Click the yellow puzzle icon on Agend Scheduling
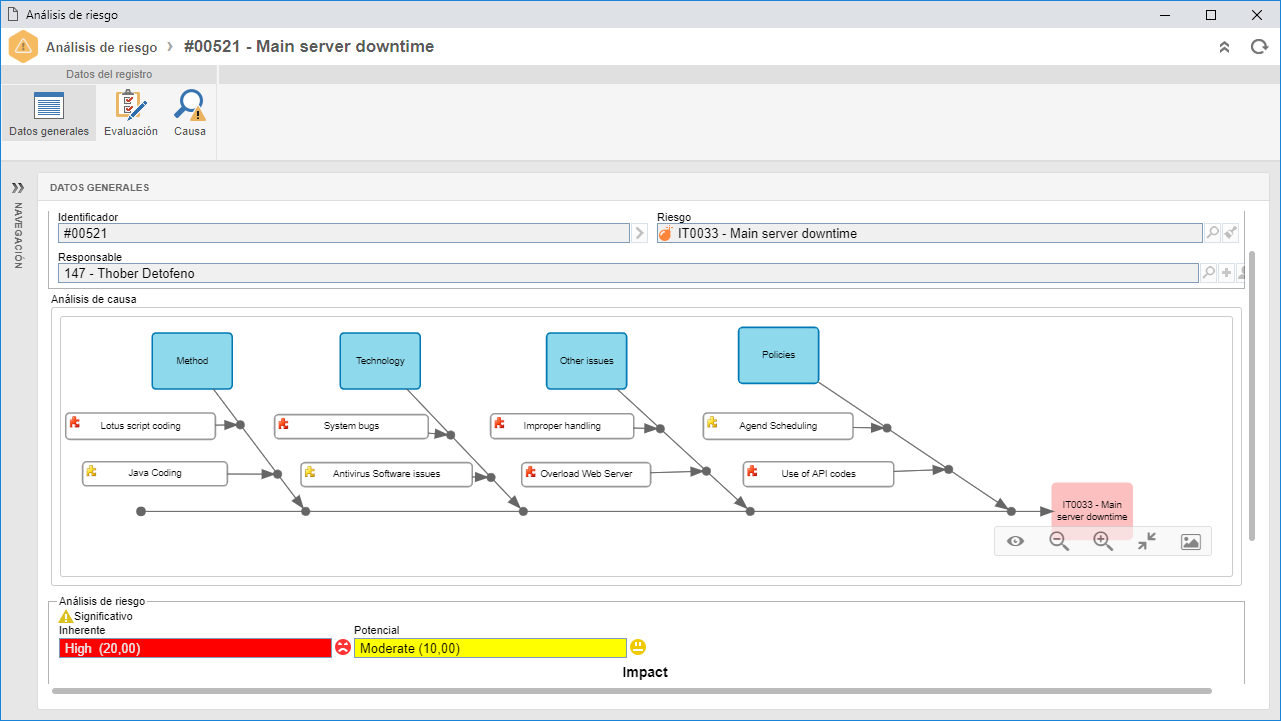The width and height of the screenshot is (1281, 721). point(712,423)
